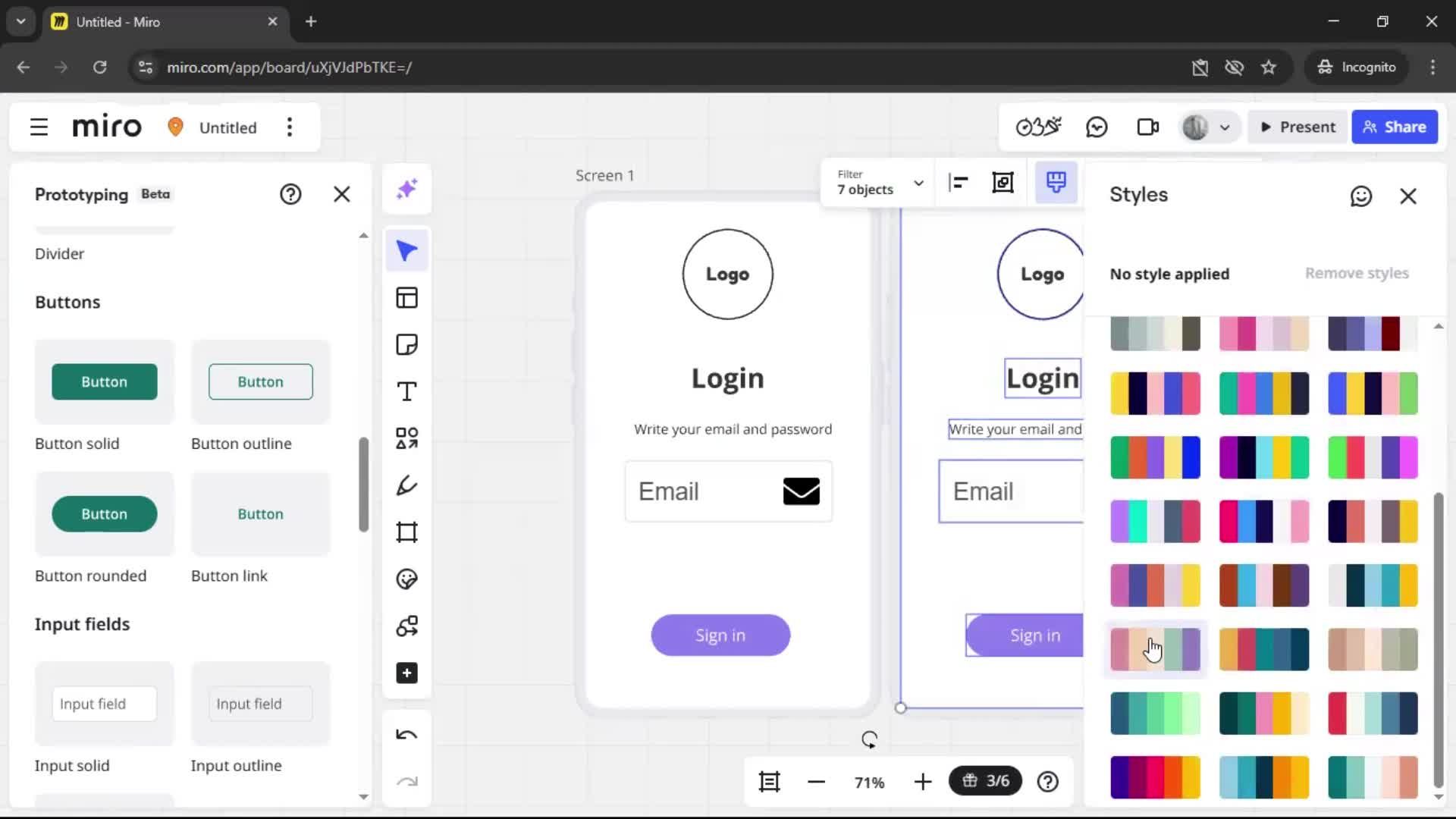Apply the yellow-black-pink-blue palette style
1456x819 pixels.
(1155, 394)
